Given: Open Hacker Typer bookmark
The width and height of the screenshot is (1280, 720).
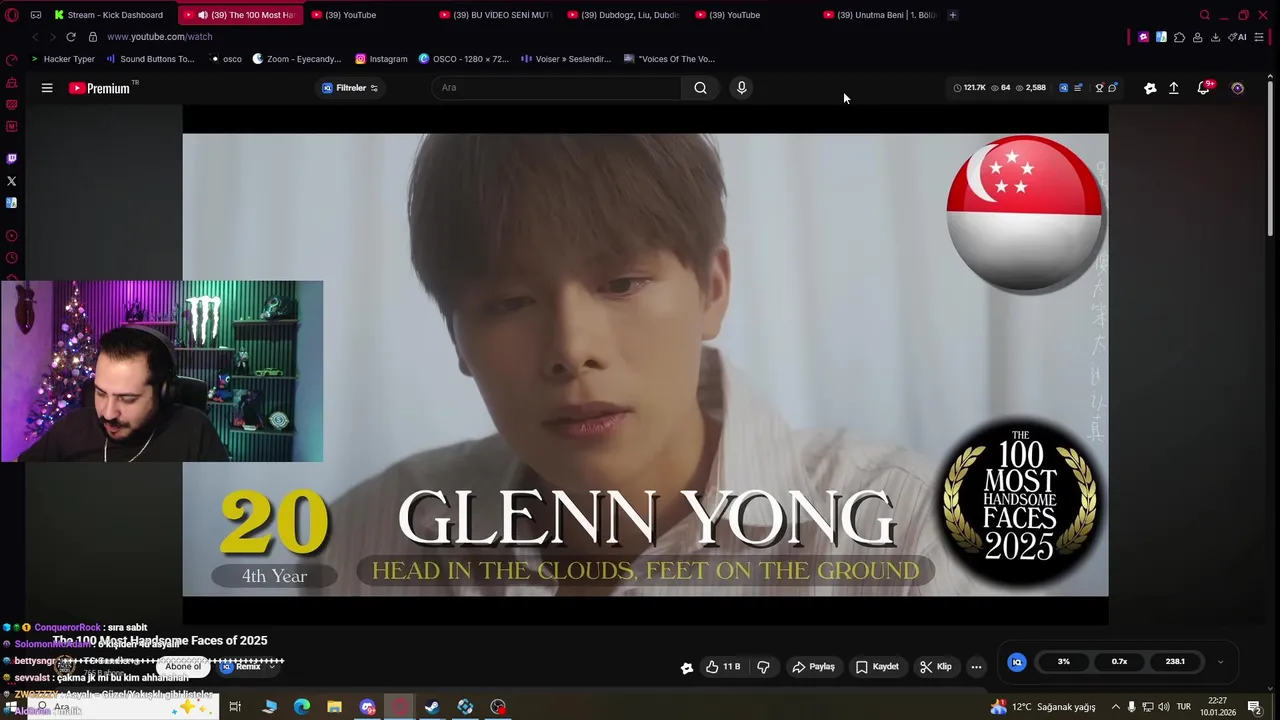Looking at the screenshot, I should [62, 59].
